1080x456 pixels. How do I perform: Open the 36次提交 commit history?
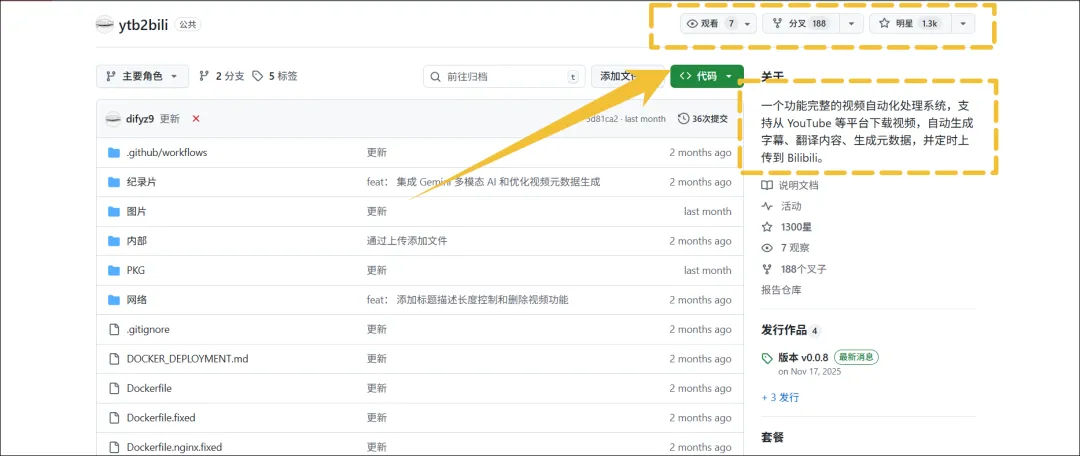[x=703, y=118]
